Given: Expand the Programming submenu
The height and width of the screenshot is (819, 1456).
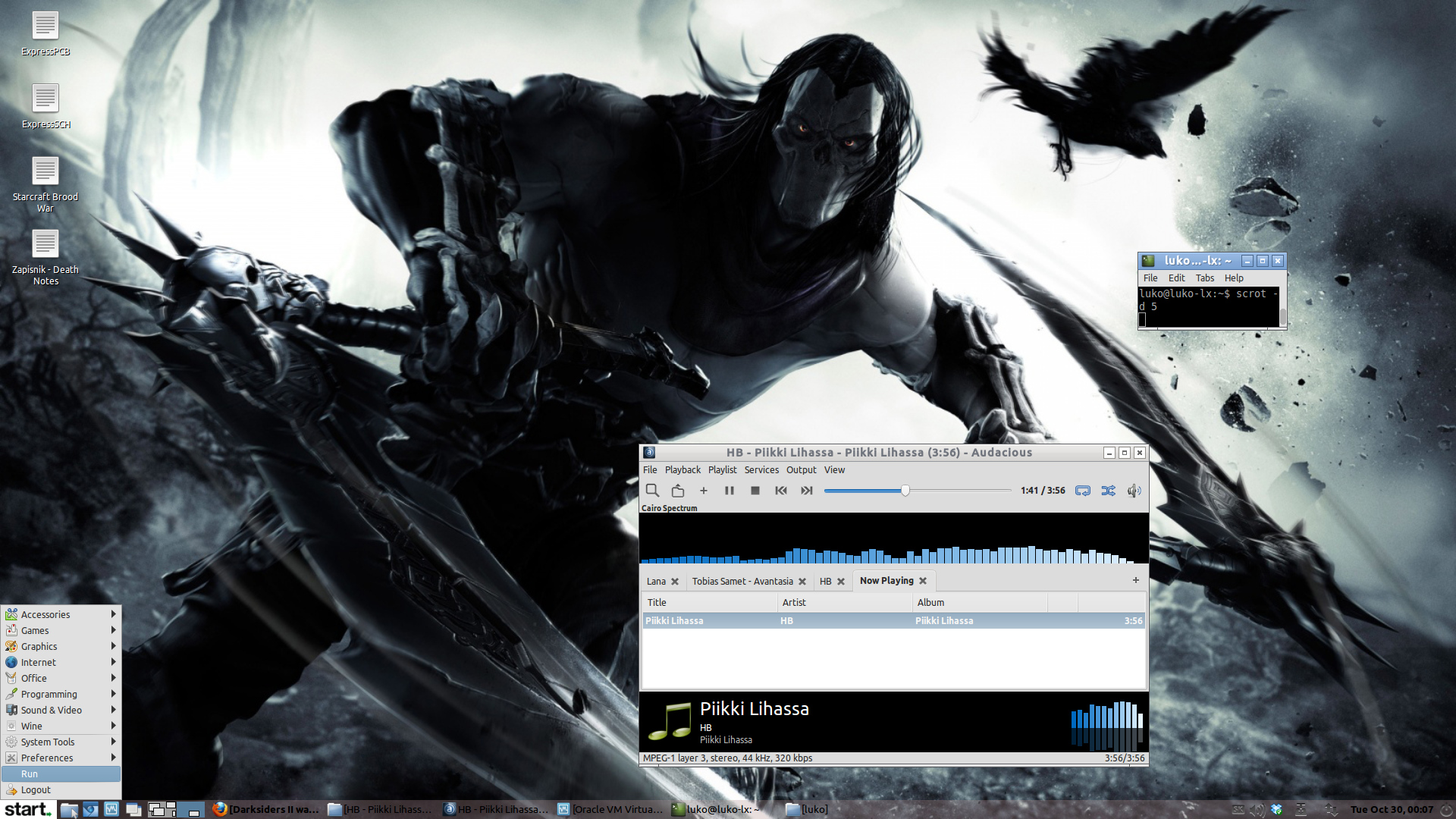Looking at the screenshot, I should click(61, 695).
